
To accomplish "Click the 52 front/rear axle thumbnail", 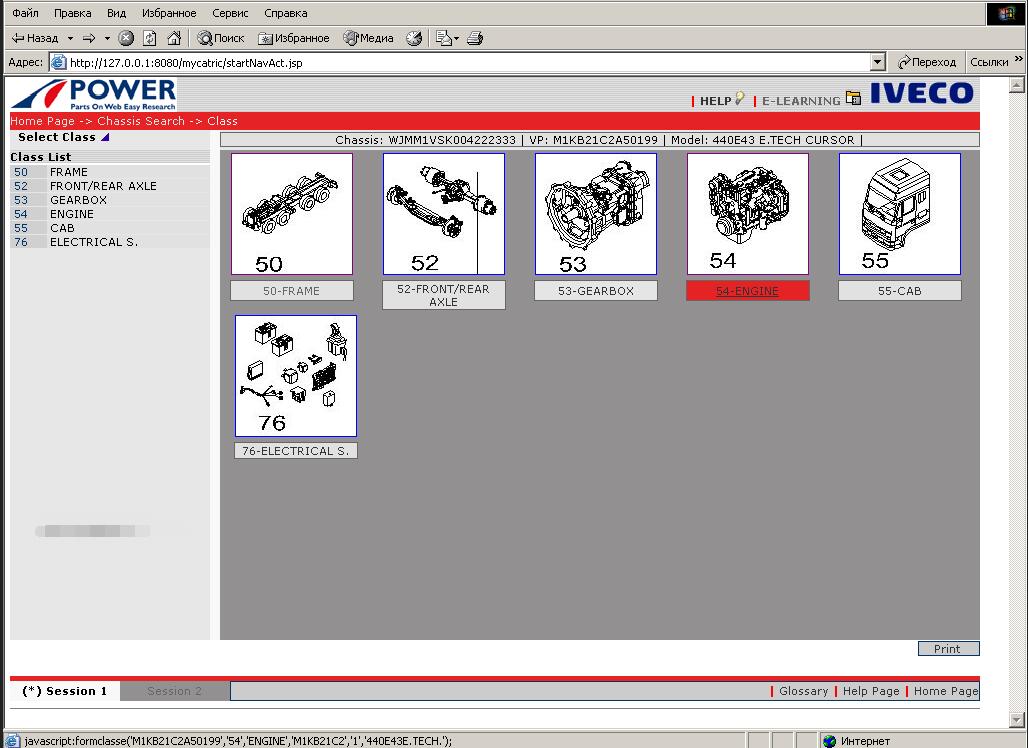I will pos(444,214).
